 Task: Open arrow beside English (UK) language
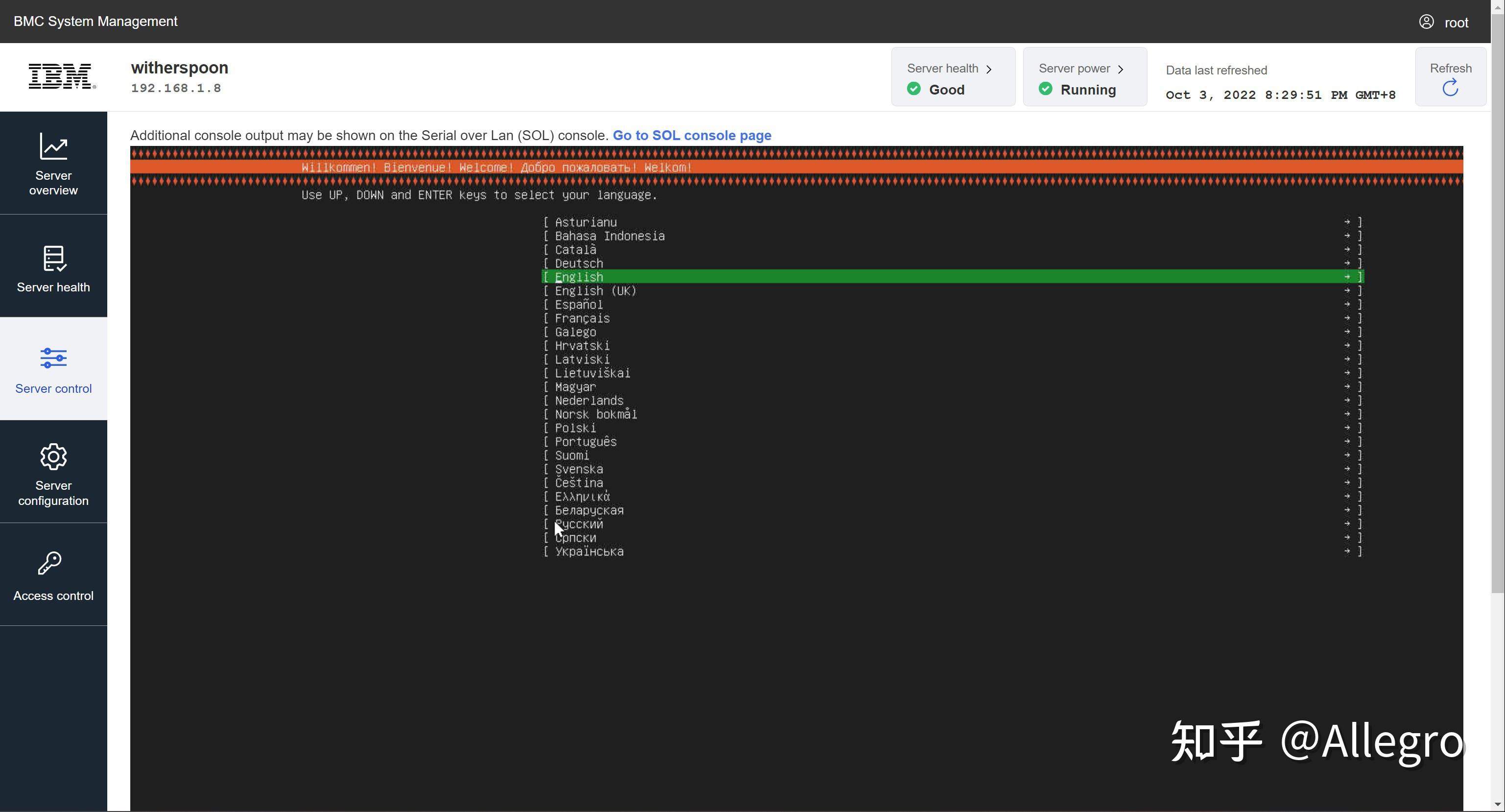[1347, 290]
